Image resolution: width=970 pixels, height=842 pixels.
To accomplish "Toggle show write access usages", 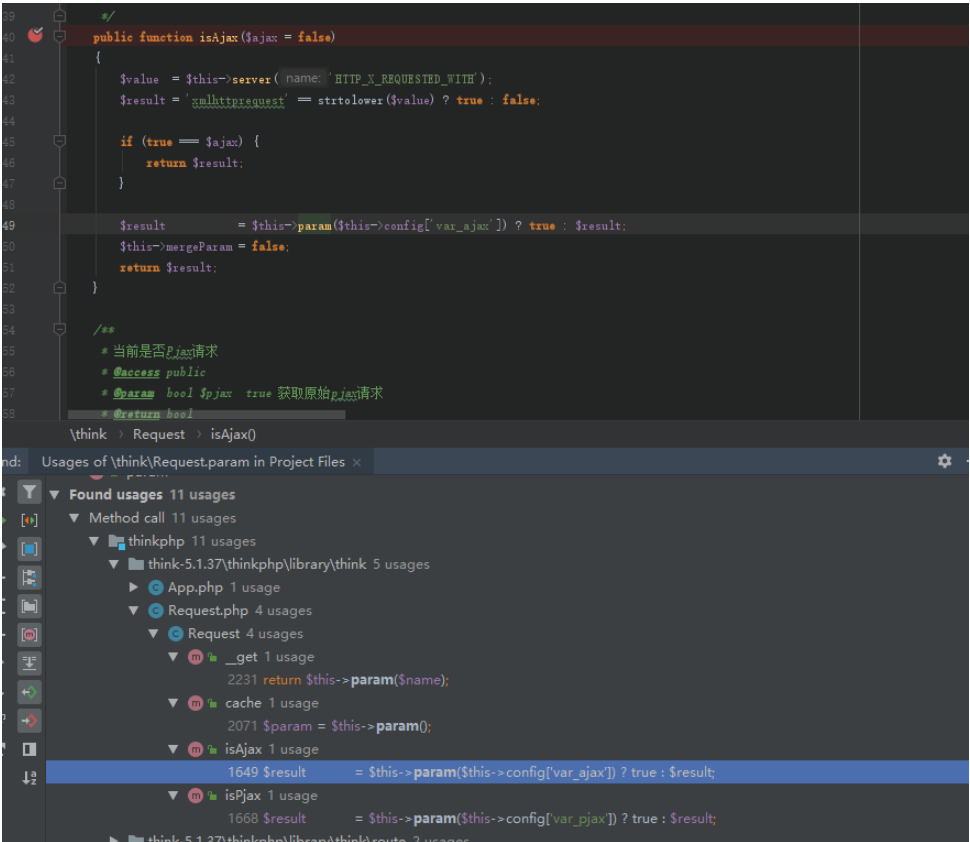I will (29, 721).
